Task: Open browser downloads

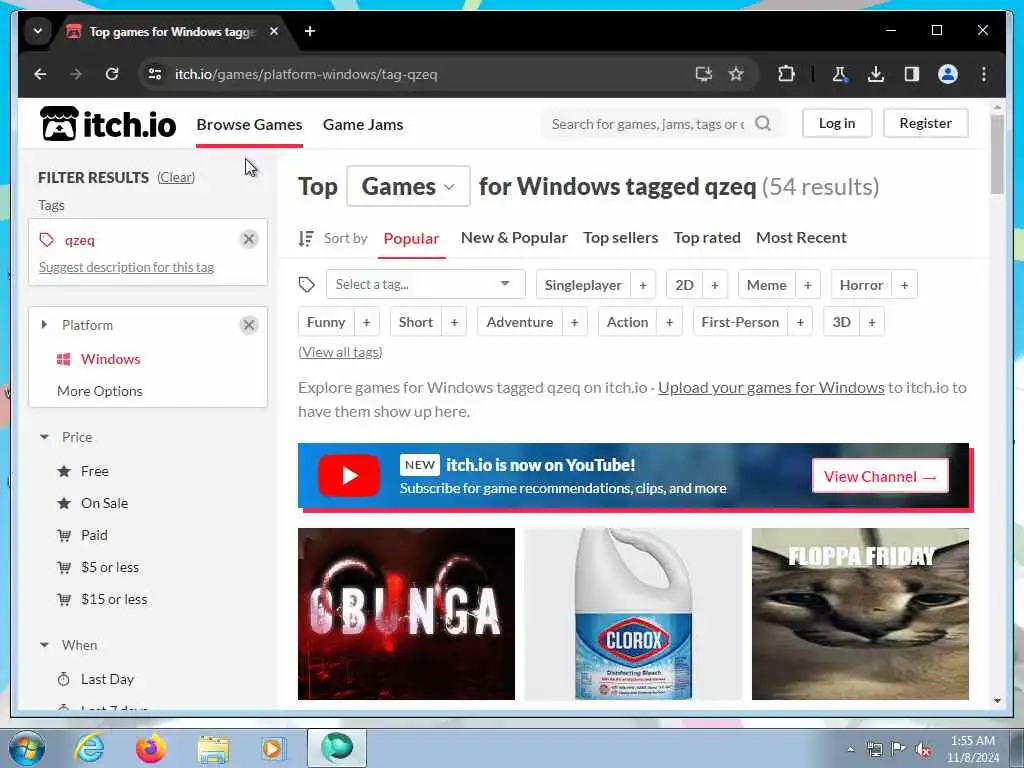Action: (x=876, y=74)
